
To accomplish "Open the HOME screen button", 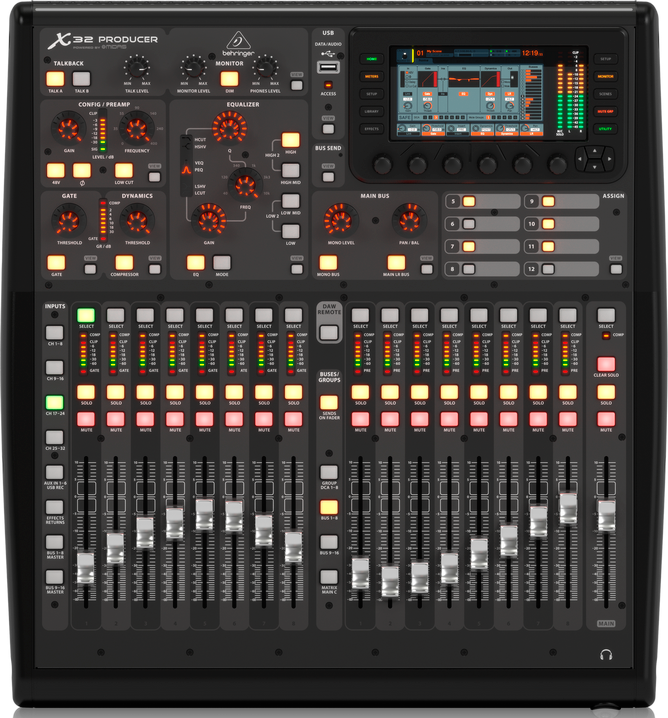I will [371, 59].
